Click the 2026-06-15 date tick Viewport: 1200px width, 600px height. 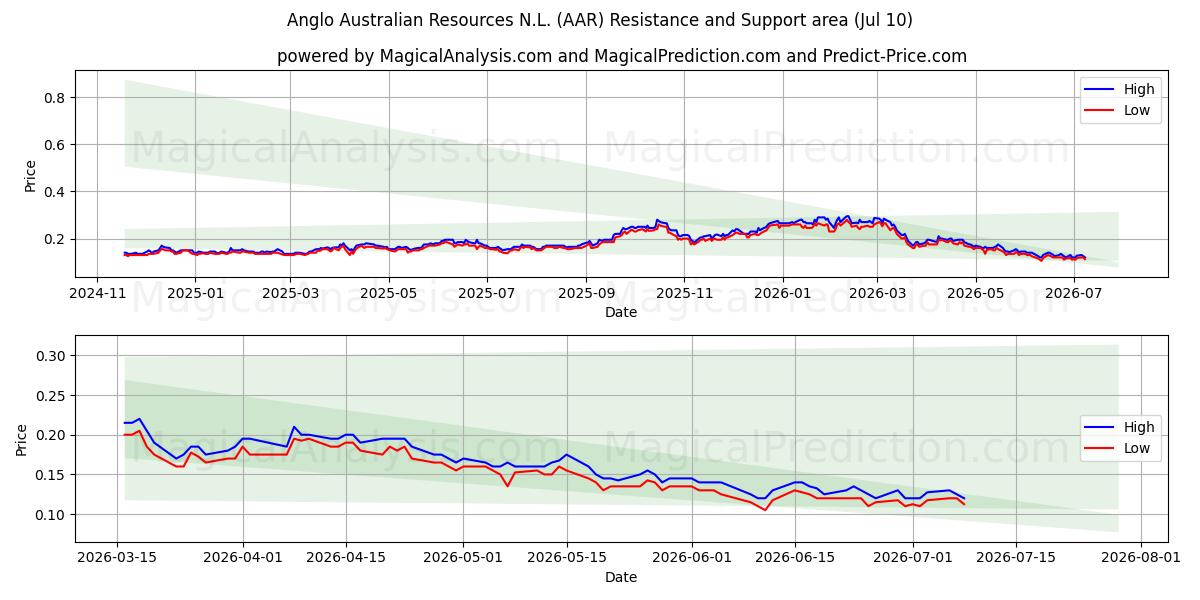click(795, 557)
